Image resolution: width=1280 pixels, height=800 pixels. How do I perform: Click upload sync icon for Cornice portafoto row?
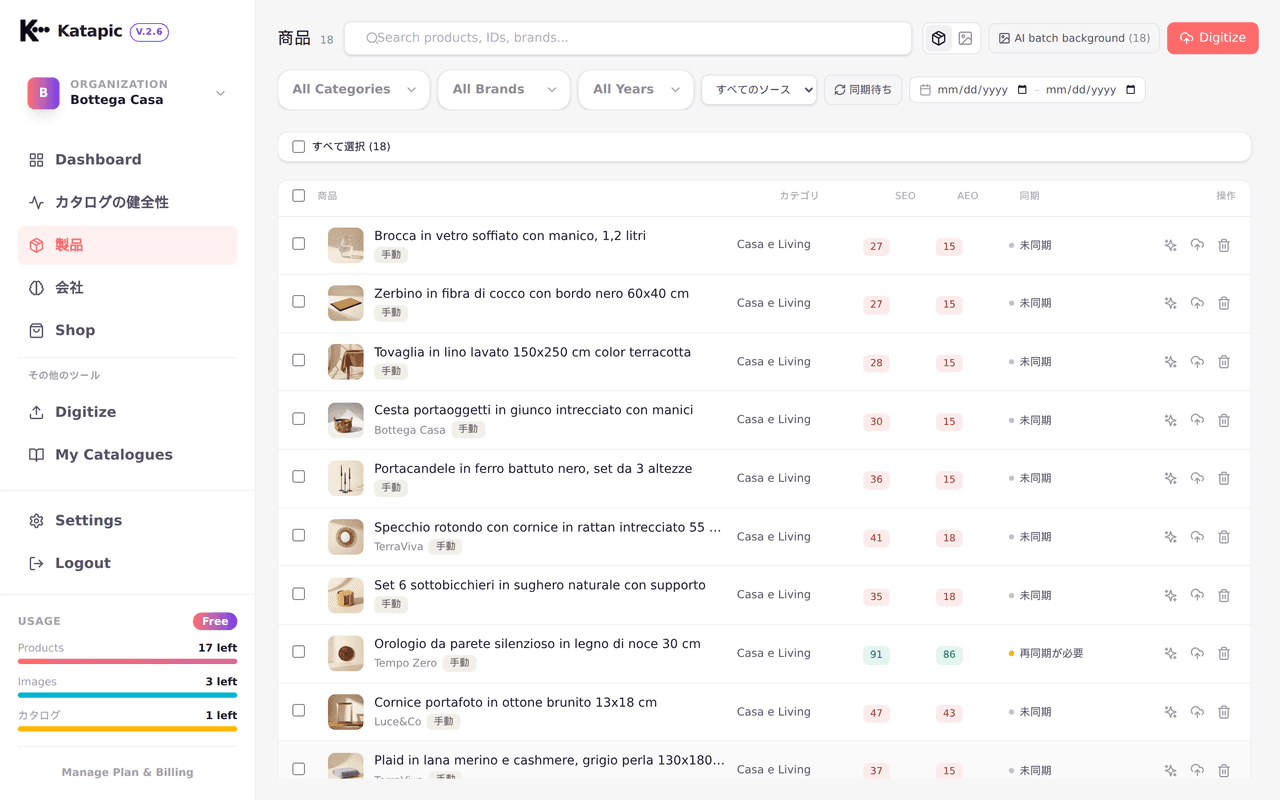click(x=1197, y=712)
